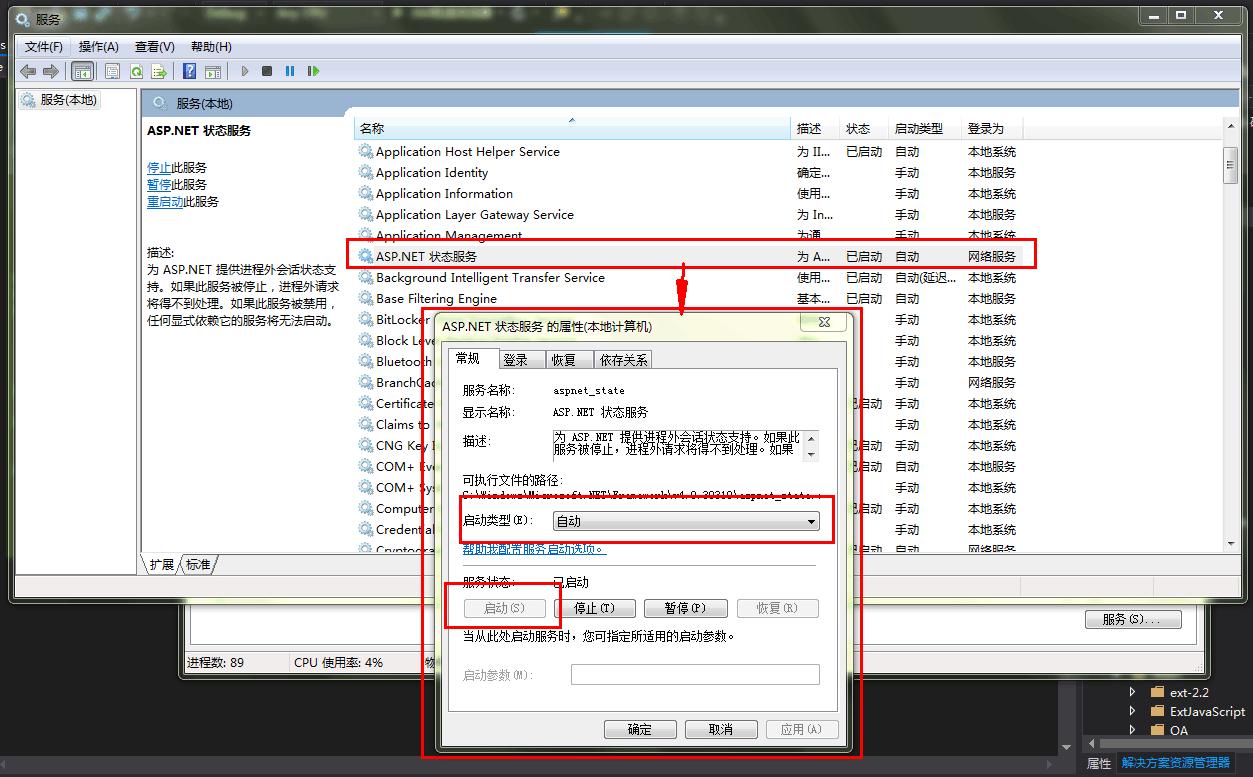Click the 重启动 link for this service
Viewport: 1253px width, 777px height.
pos(165,202)
